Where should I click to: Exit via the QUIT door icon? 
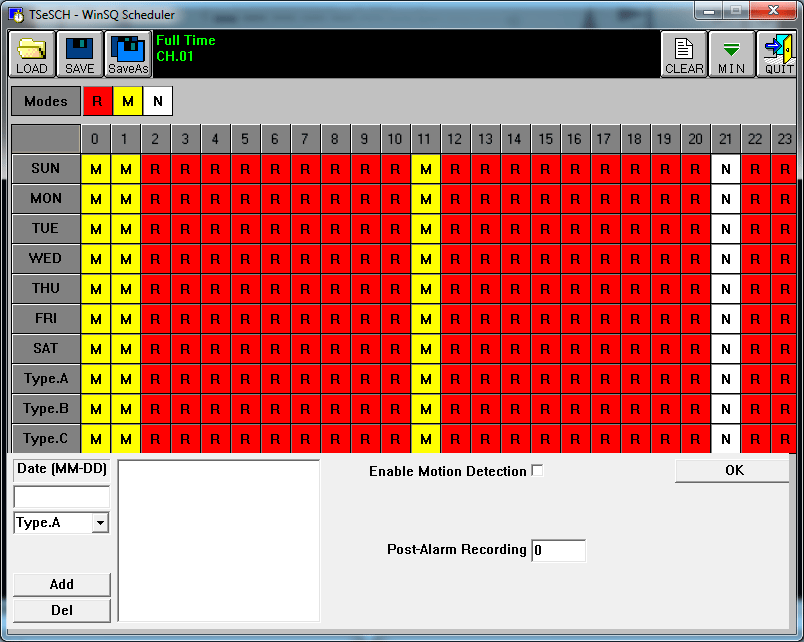click(x=778, y=54)
